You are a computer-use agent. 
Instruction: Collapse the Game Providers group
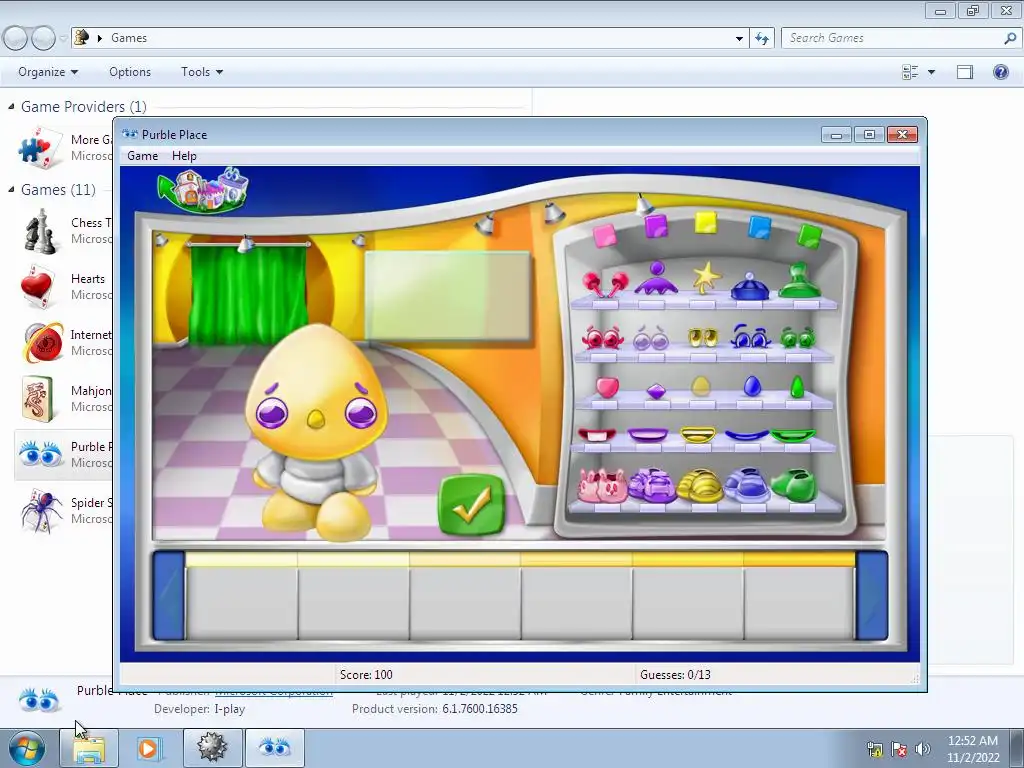coord(11,106)
